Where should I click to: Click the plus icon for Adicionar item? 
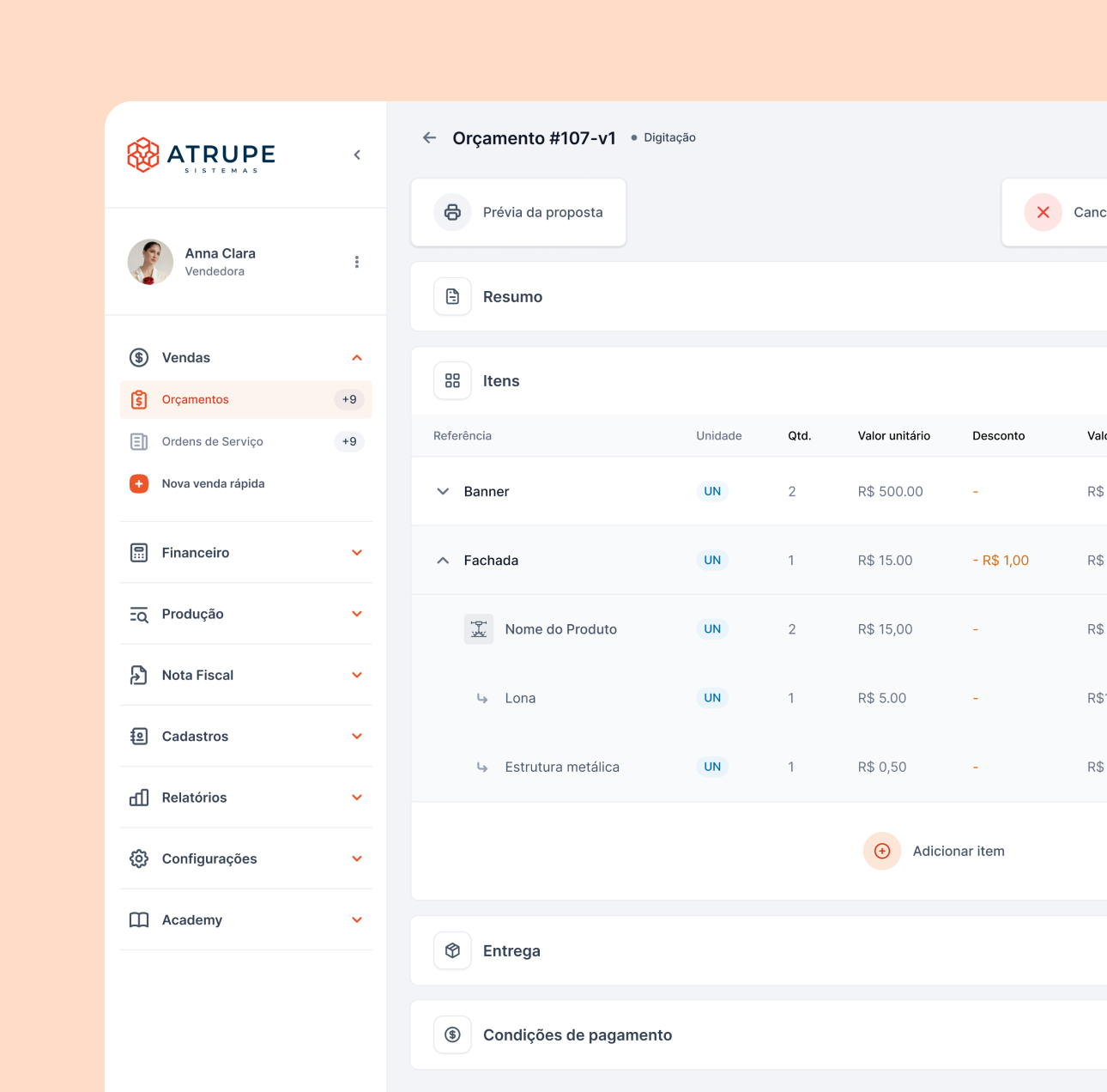coord(881,851)
